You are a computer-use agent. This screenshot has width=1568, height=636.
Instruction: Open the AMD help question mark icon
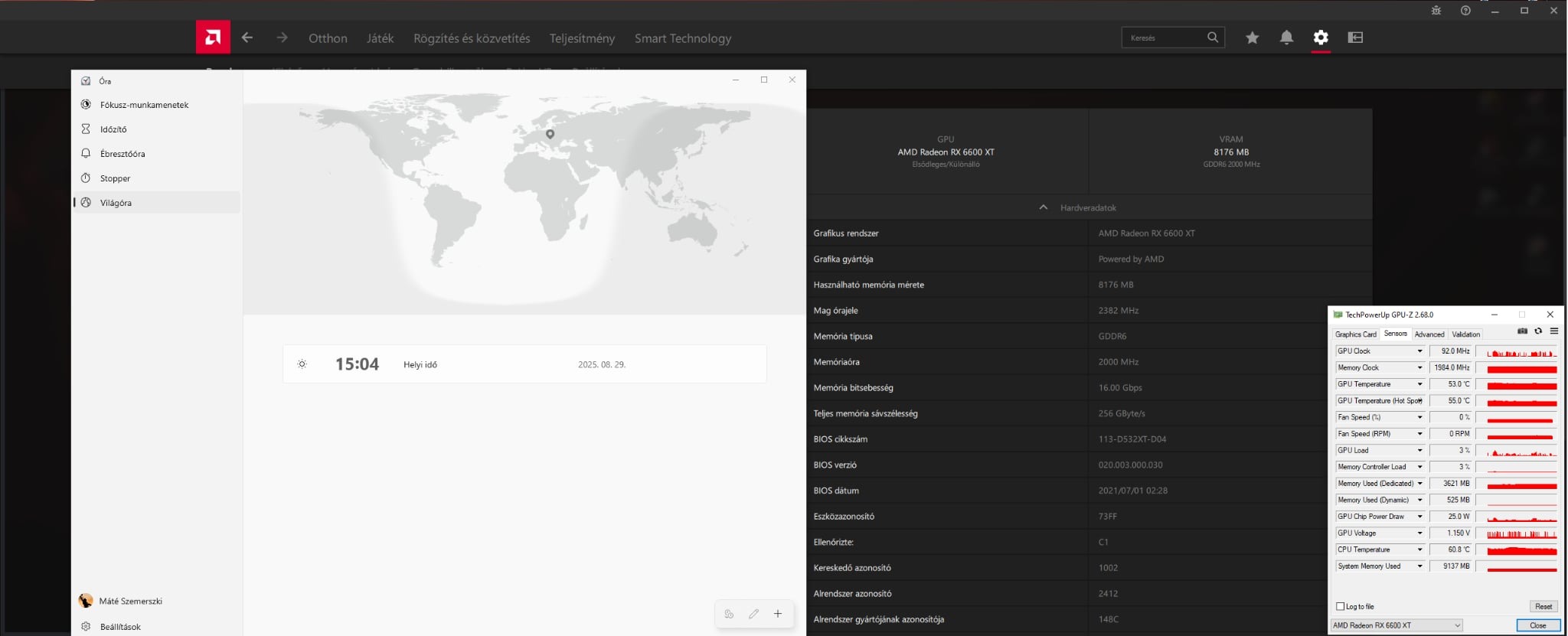[1465, 11]
